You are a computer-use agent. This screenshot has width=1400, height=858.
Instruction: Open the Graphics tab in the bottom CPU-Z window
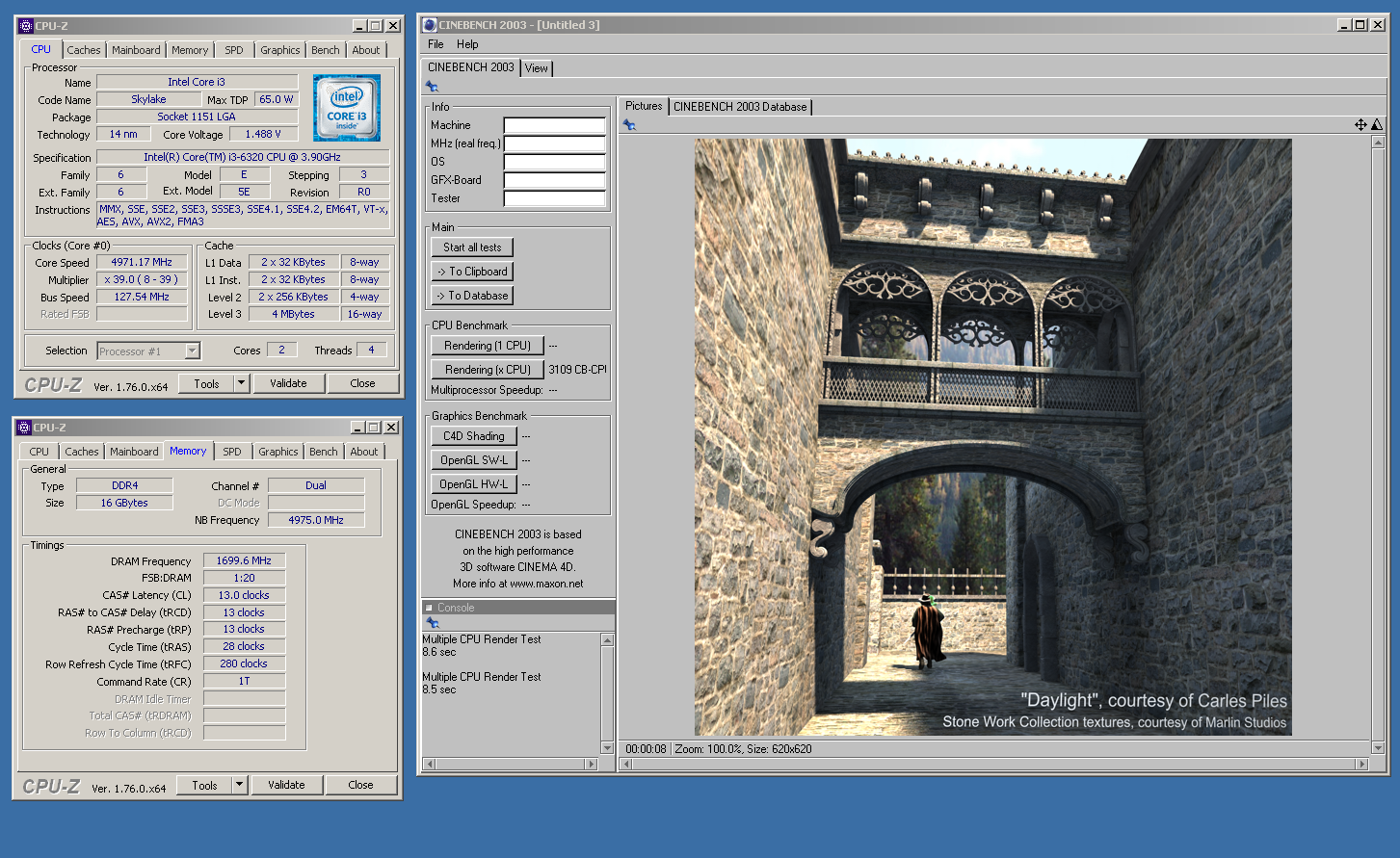pos(278,452)
